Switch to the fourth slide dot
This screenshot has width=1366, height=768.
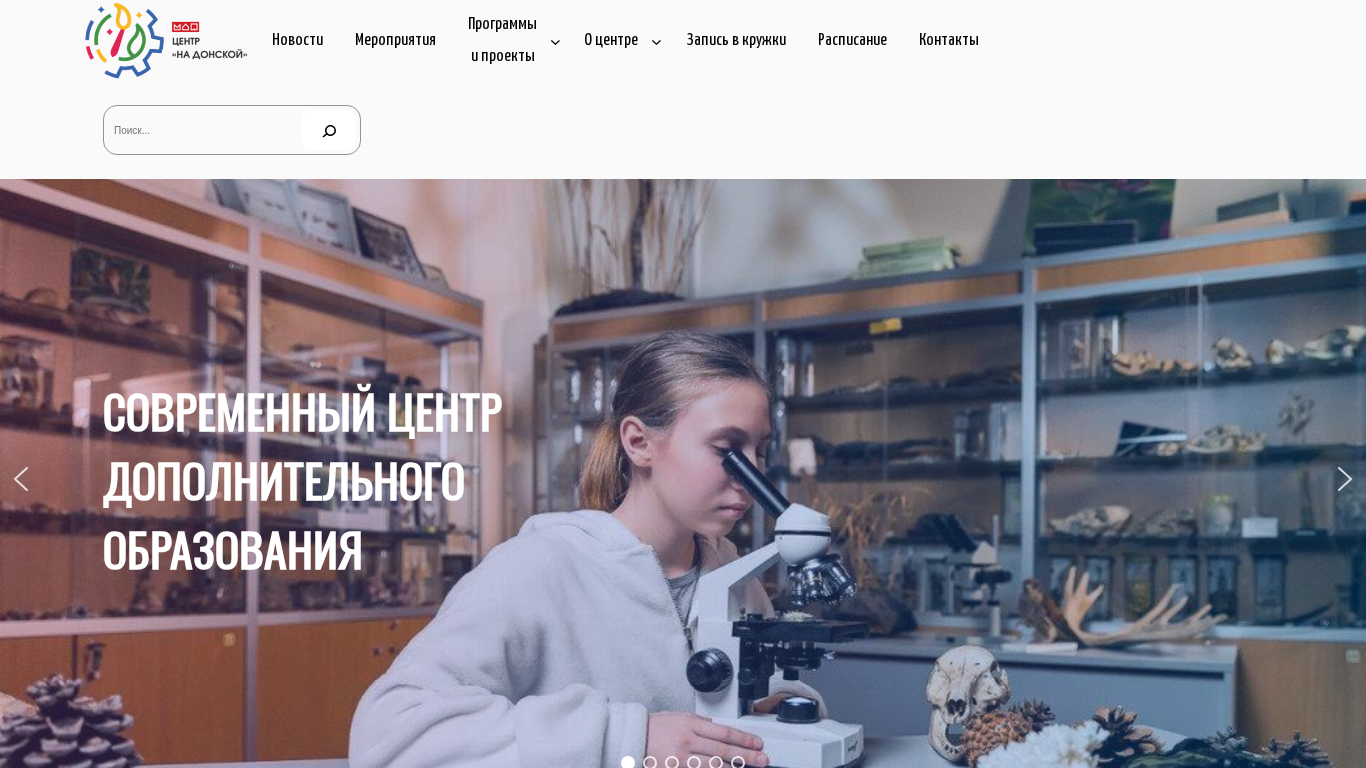pos(694,762)
